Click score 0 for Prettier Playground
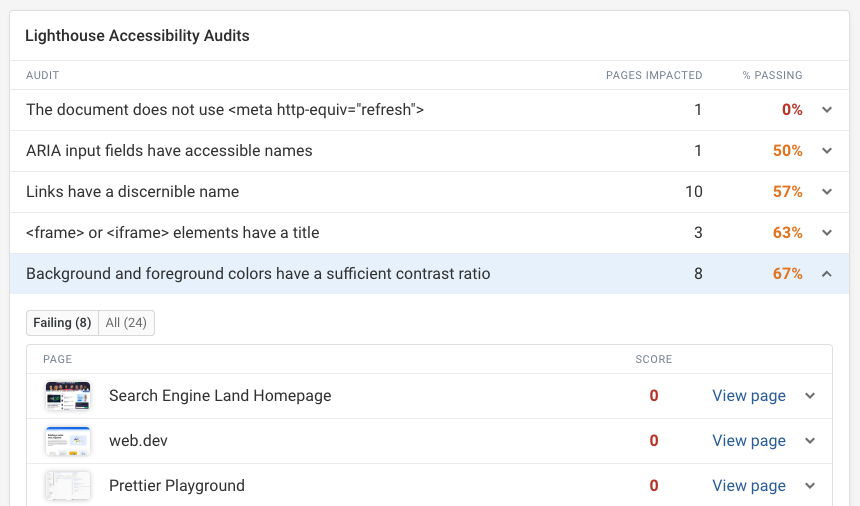860x506 pixels. tap(654, 486)
